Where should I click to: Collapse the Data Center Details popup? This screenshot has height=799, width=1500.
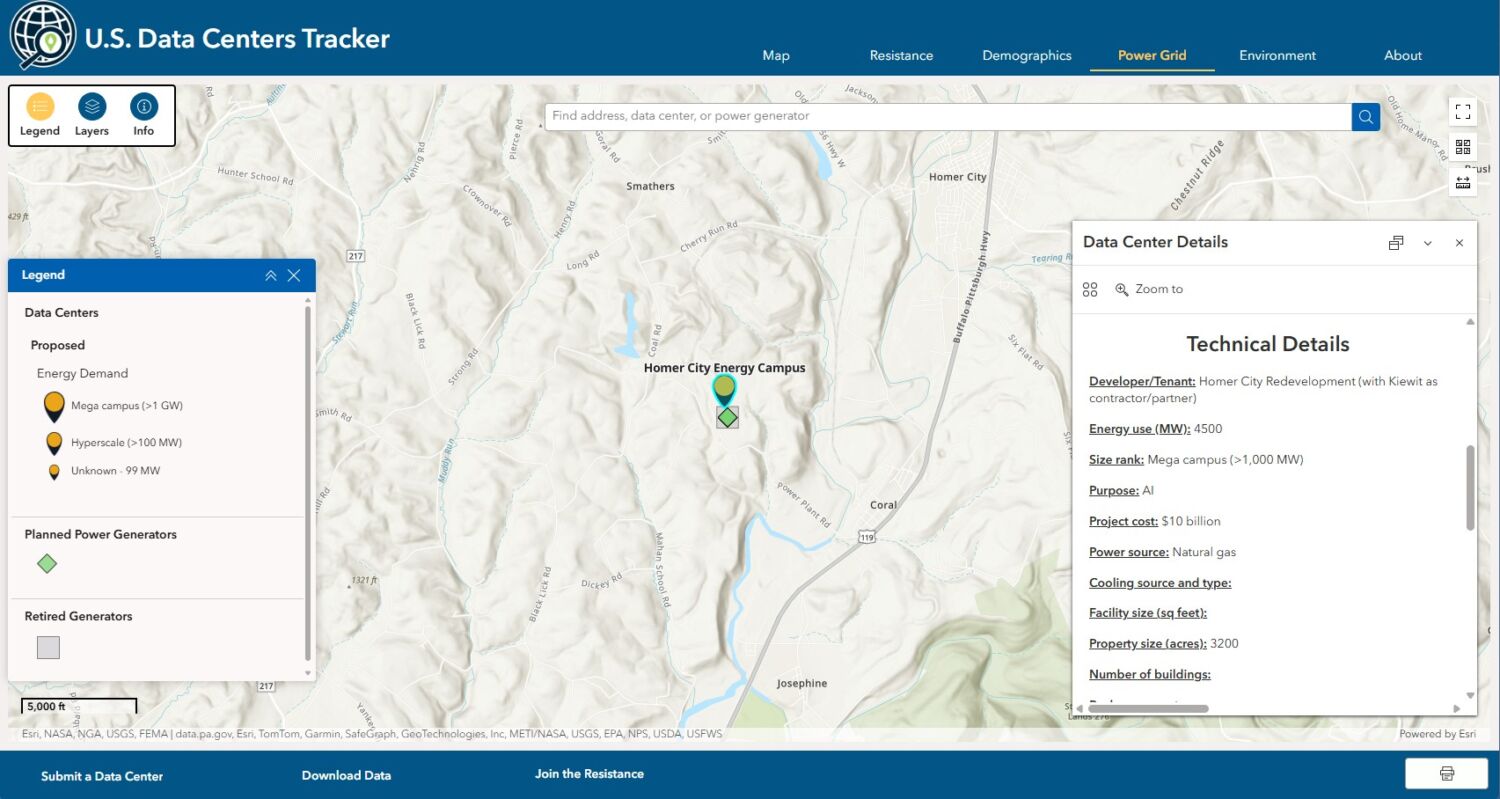(x=1428, y=243)
